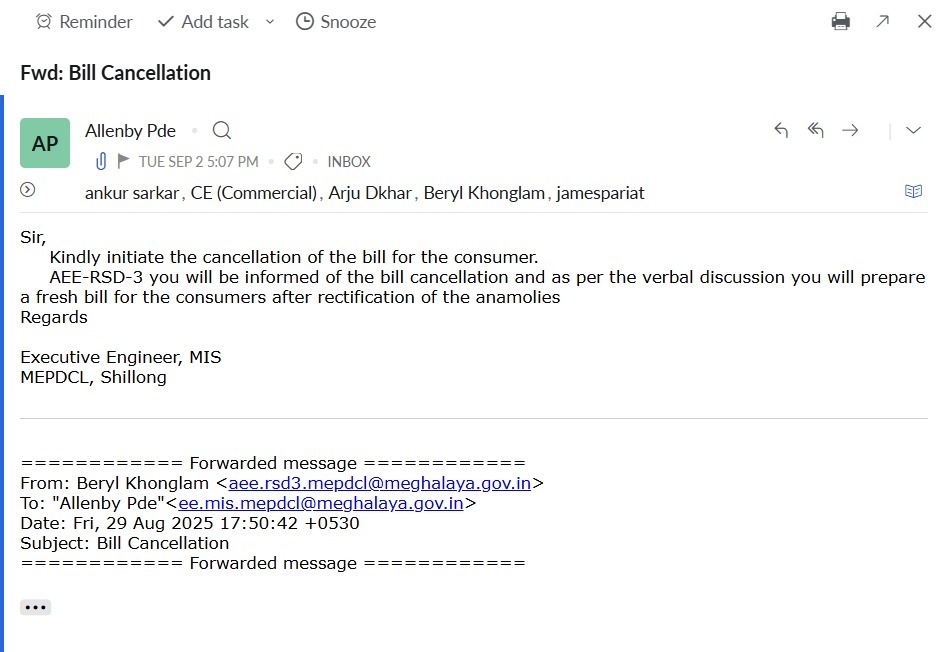Click the print email icon
This screenshot has width=942, height=652.
[841, 21]
